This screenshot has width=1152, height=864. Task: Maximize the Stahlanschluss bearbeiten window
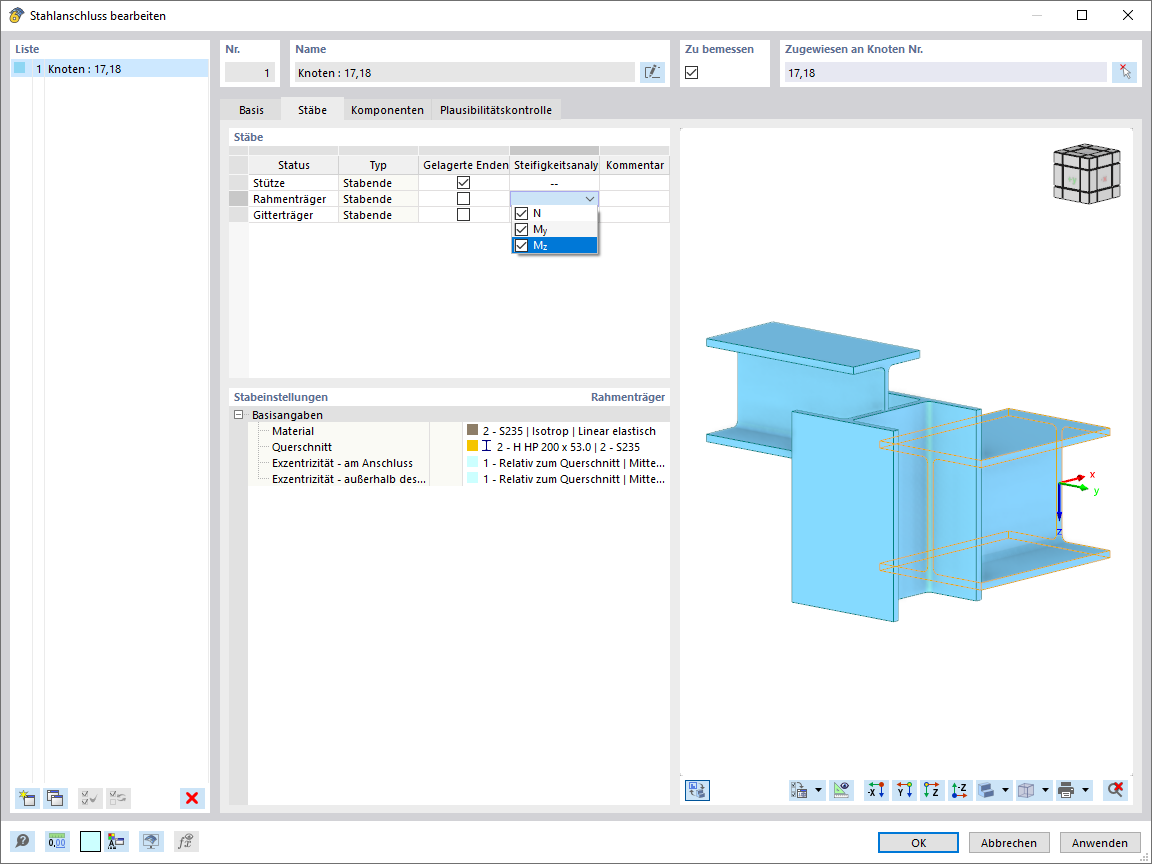pyautogui.click(x=1081, y=15)
